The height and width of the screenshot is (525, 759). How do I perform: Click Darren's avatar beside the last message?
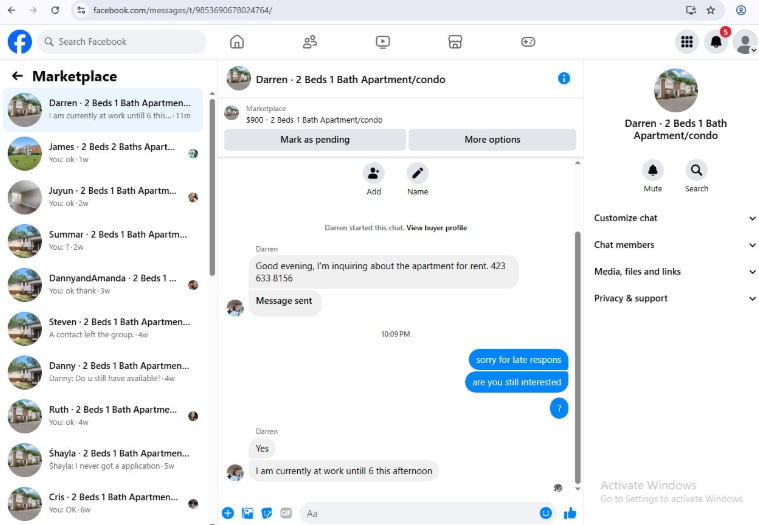pos(235,472)
